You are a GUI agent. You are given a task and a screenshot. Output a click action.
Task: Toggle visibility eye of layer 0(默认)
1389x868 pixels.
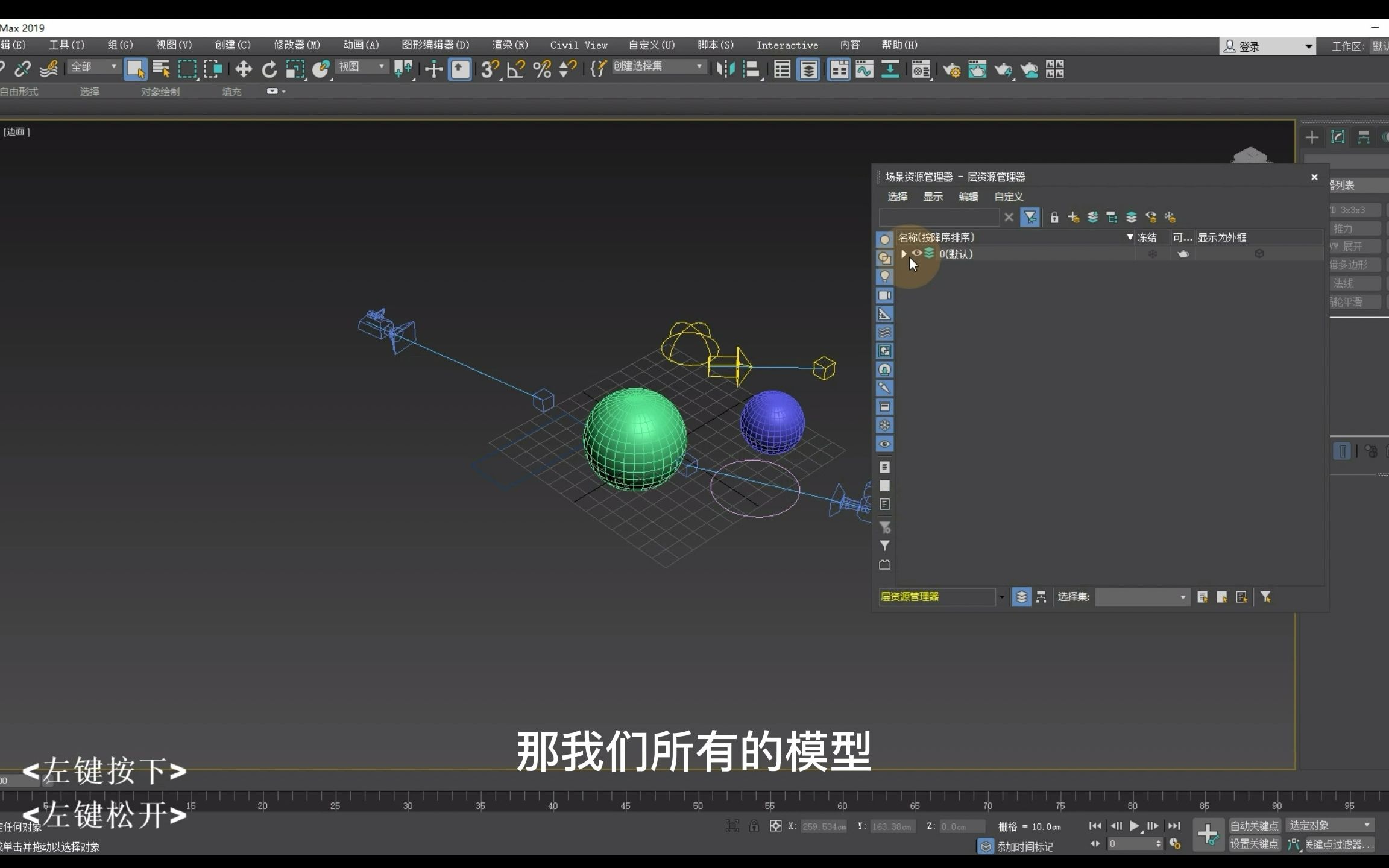pos(917,253)
